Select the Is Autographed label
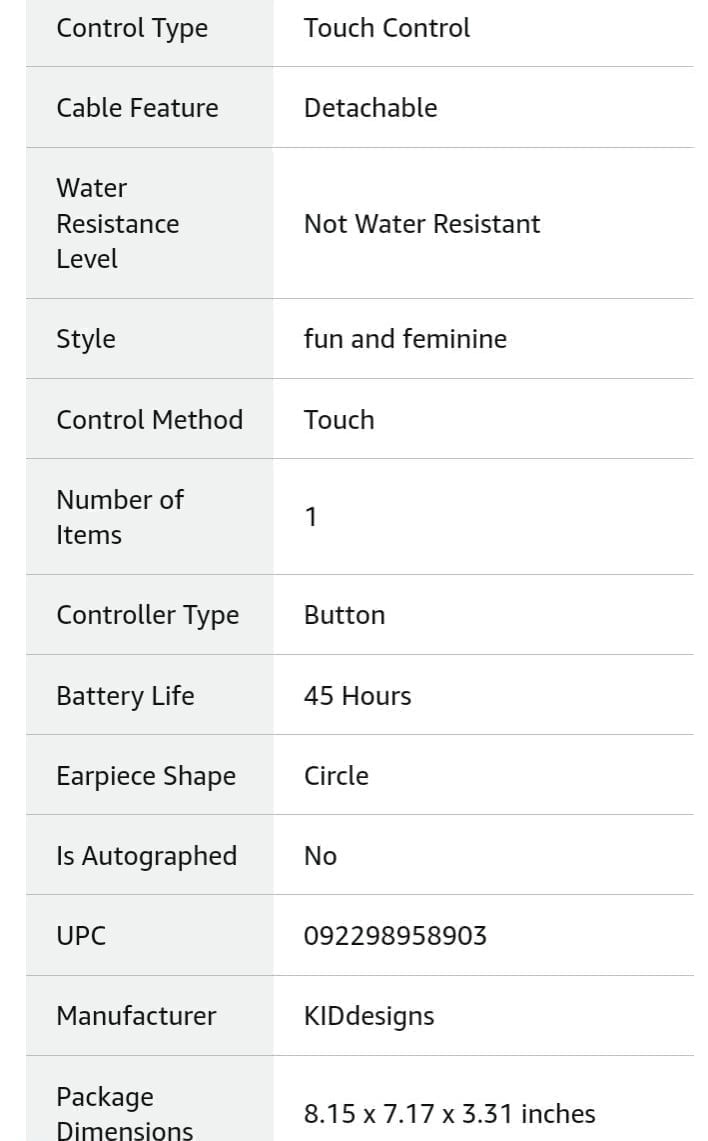 (146, 856)
